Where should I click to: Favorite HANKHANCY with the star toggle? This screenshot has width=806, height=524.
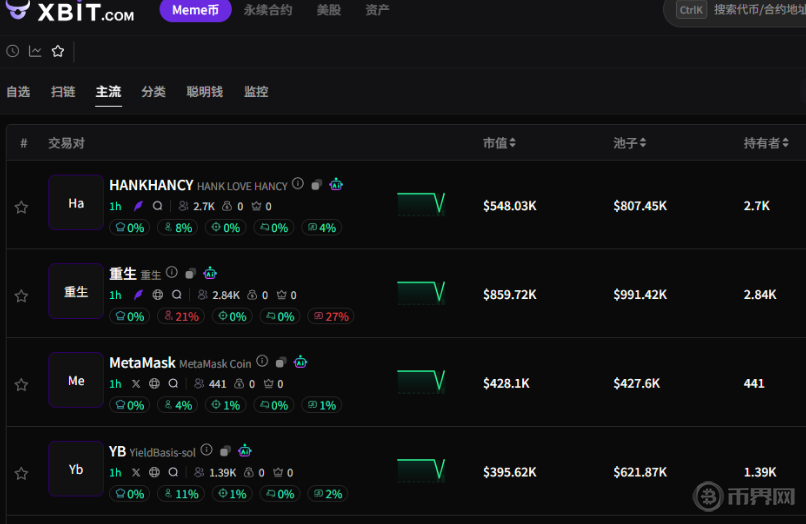coord(21,207)
